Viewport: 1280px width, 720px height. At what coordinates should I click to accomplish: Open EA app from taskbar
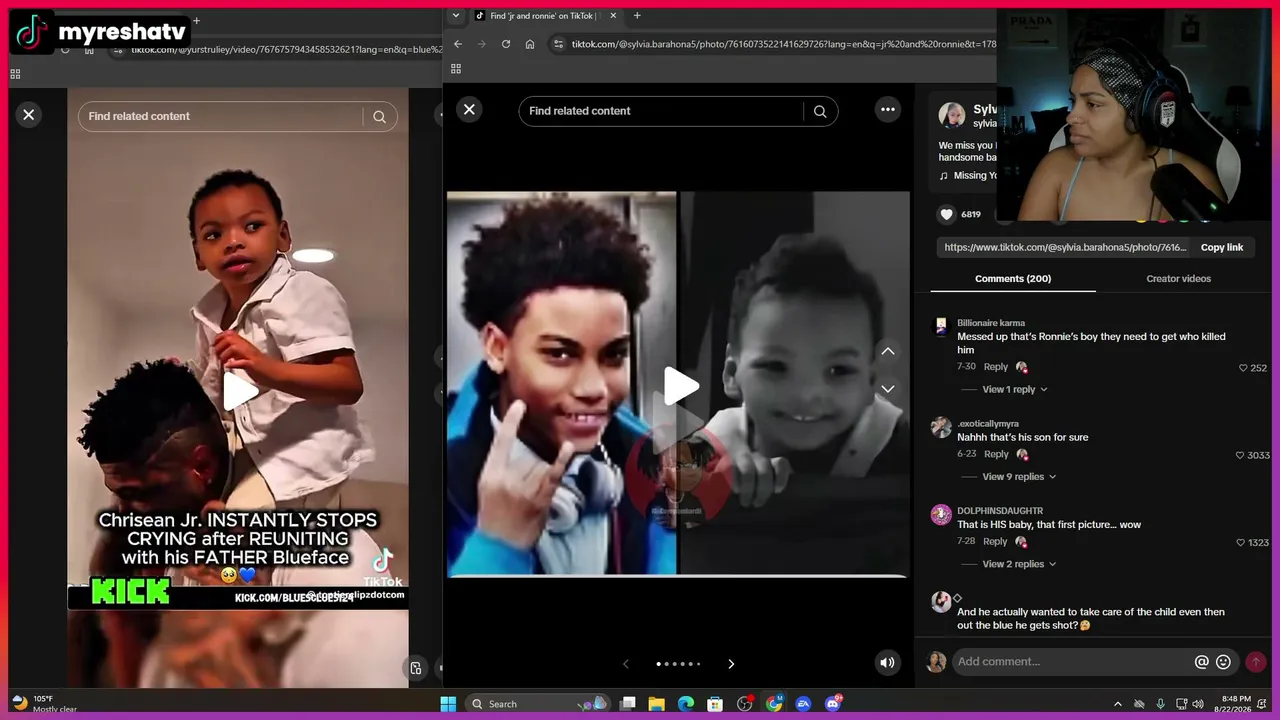click(803, 704)
